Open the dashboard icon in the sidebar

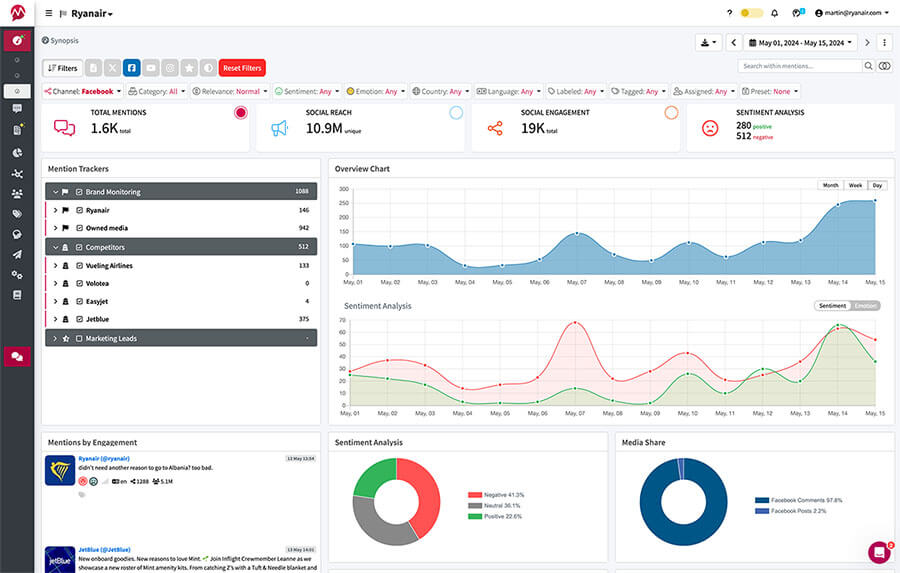17,40
